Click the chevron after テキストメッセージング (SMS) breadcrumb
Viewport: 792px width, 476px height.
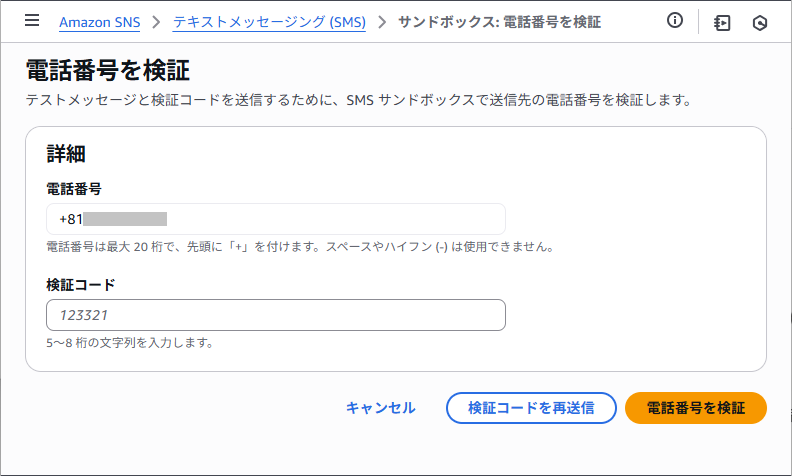(382, 22)
